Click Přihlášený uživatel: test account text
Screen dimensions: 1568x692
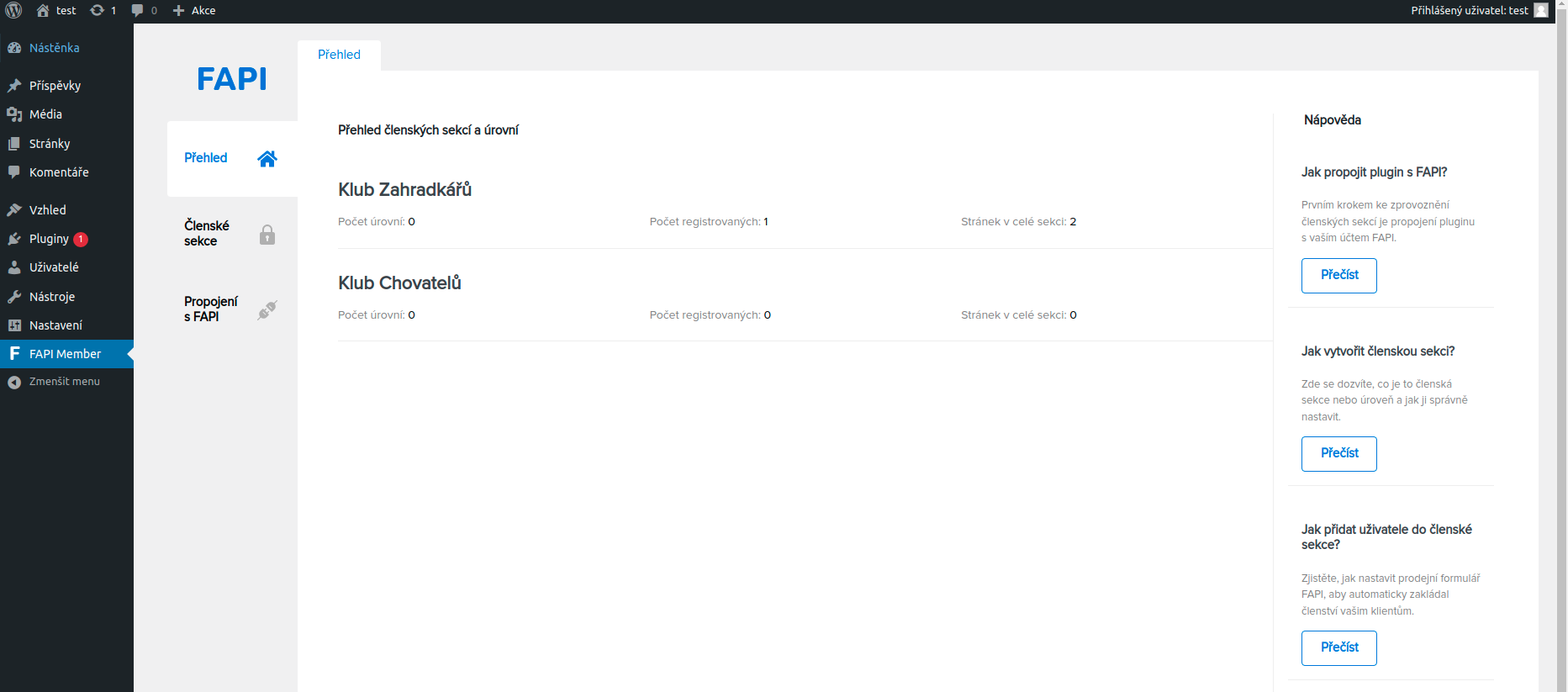pyautogui.click(x=1470, y=11)
